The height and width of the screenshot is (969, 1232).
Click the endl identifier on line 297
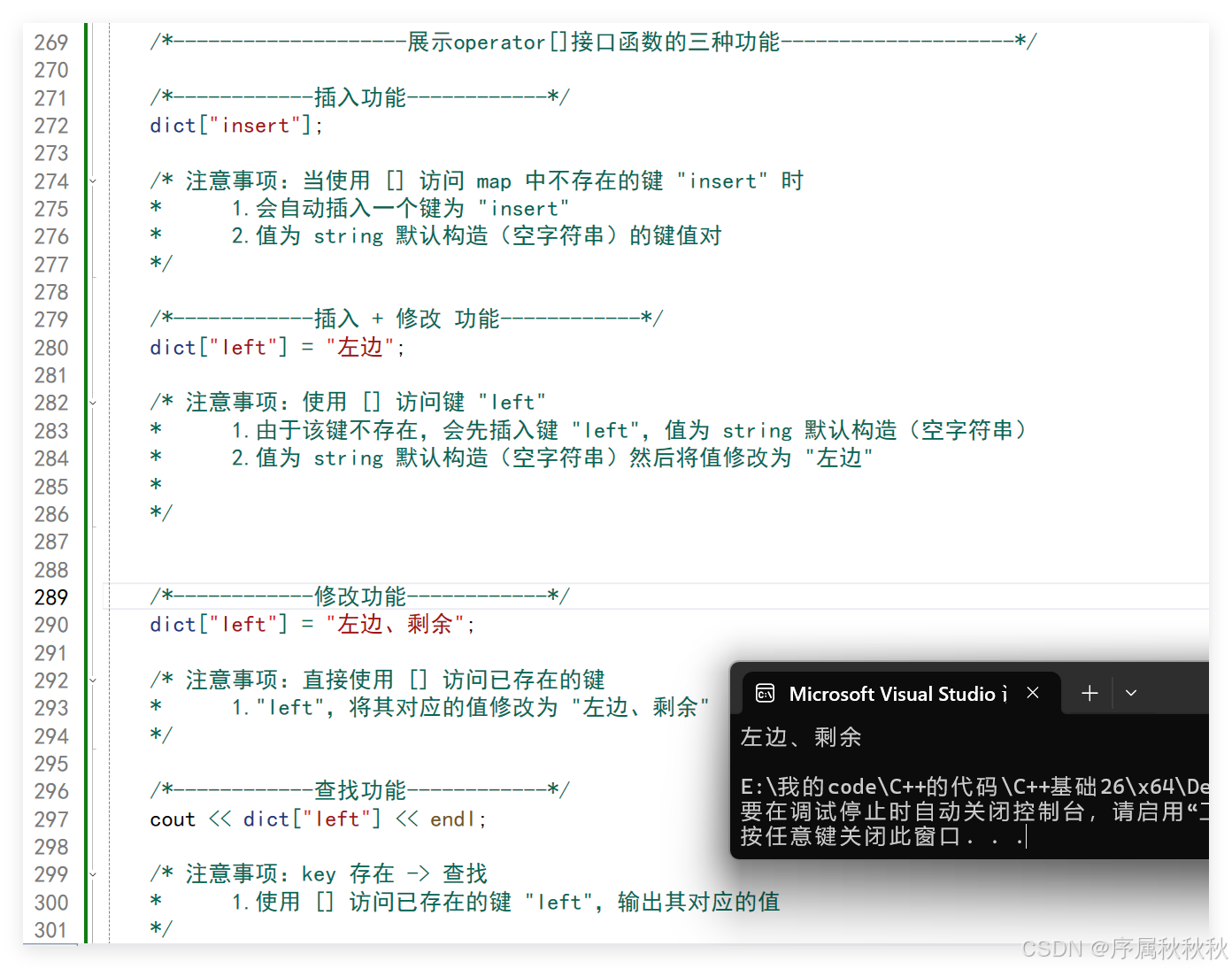(x=452, y=819)
